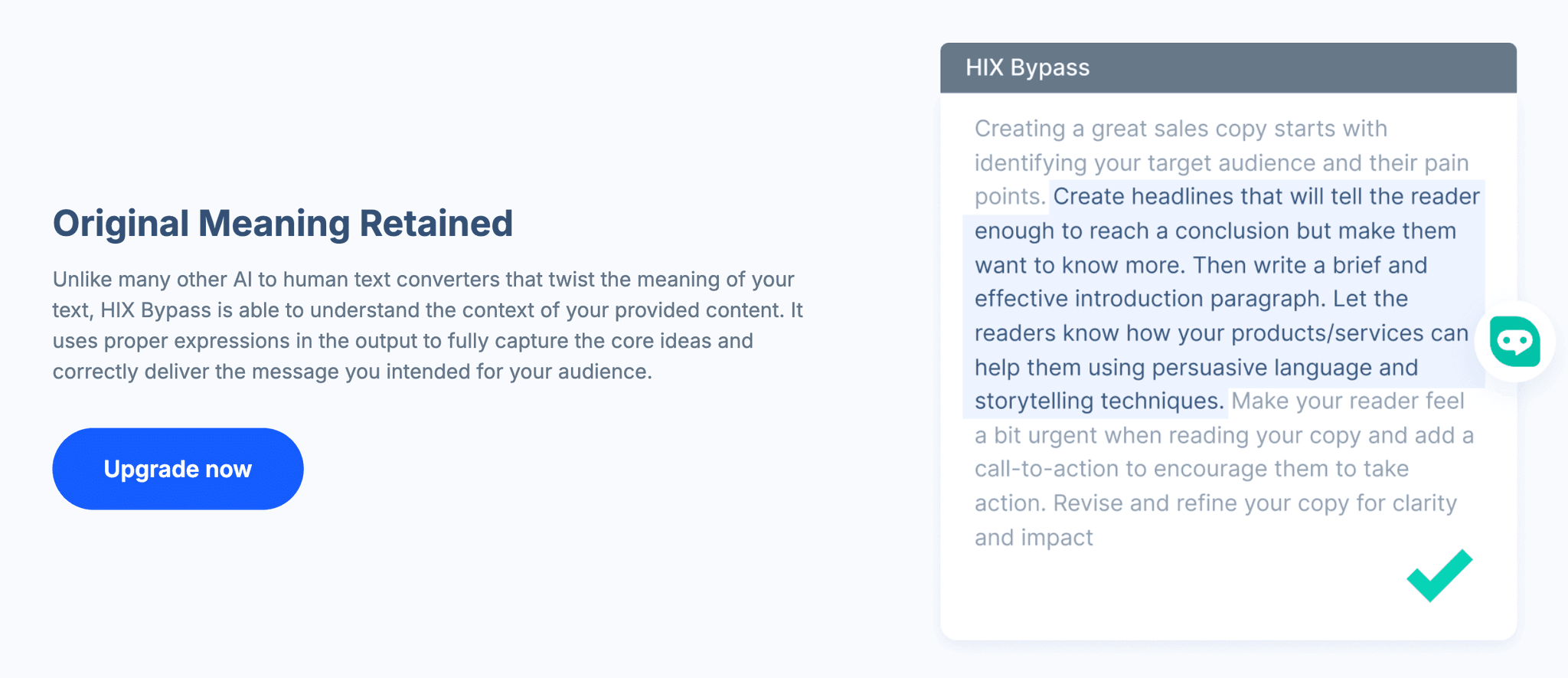Deselect the highlighted 'storytelling techniques' phrase
Viewport: 1568px width, 678px height.
(x=1095, y=400)
